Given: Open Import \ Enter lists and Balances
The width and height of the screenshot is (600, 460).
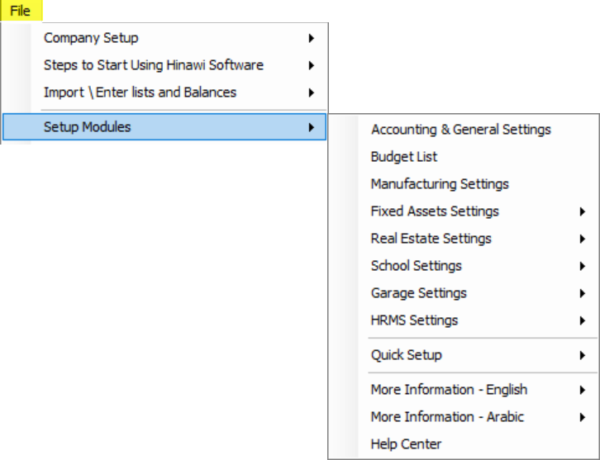Looking at the screenshot, I should click(165, 92).
